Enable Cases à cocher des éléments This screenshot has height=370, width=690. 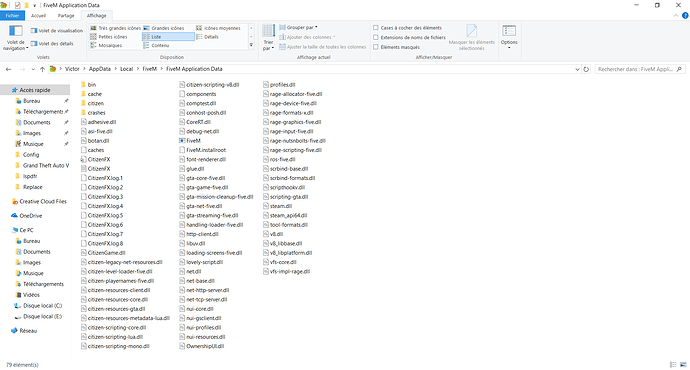376,28
